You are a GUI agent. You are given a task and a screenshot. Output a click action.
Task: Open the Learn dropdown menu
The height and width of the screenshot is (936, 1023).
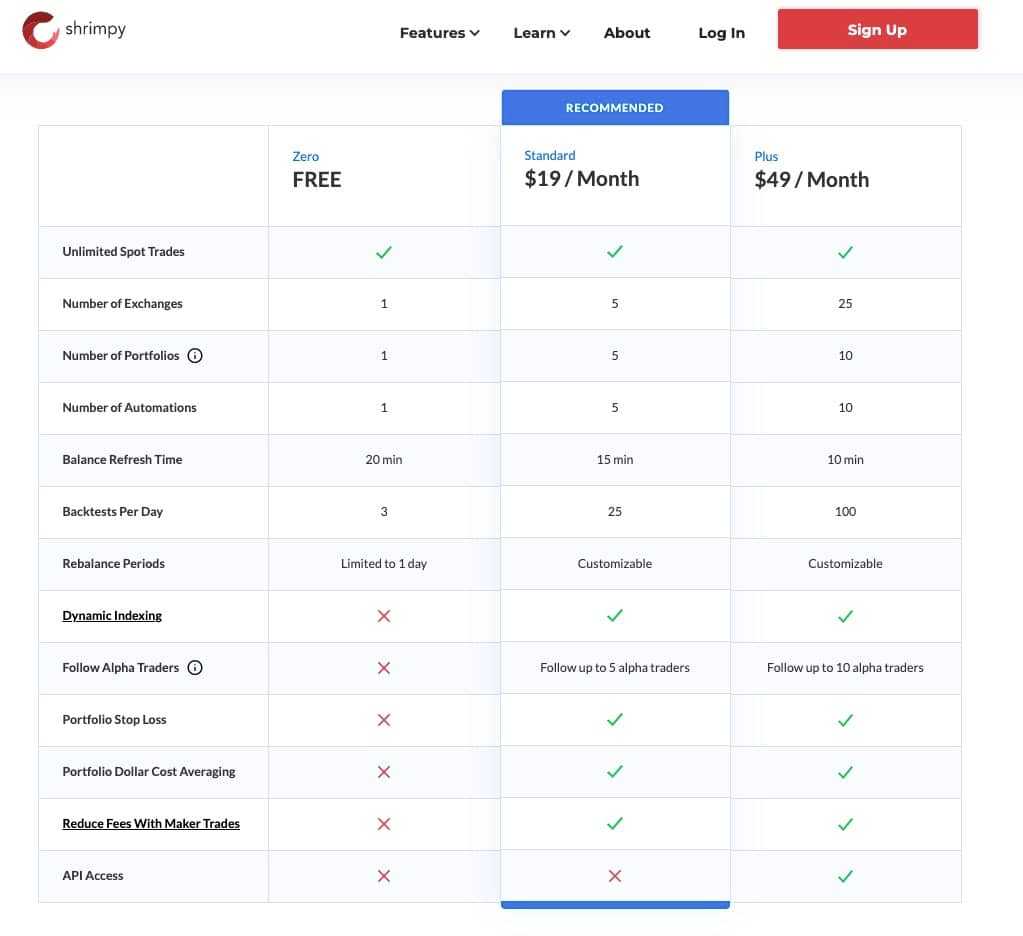pyautogui.click(x=541, y=33)
